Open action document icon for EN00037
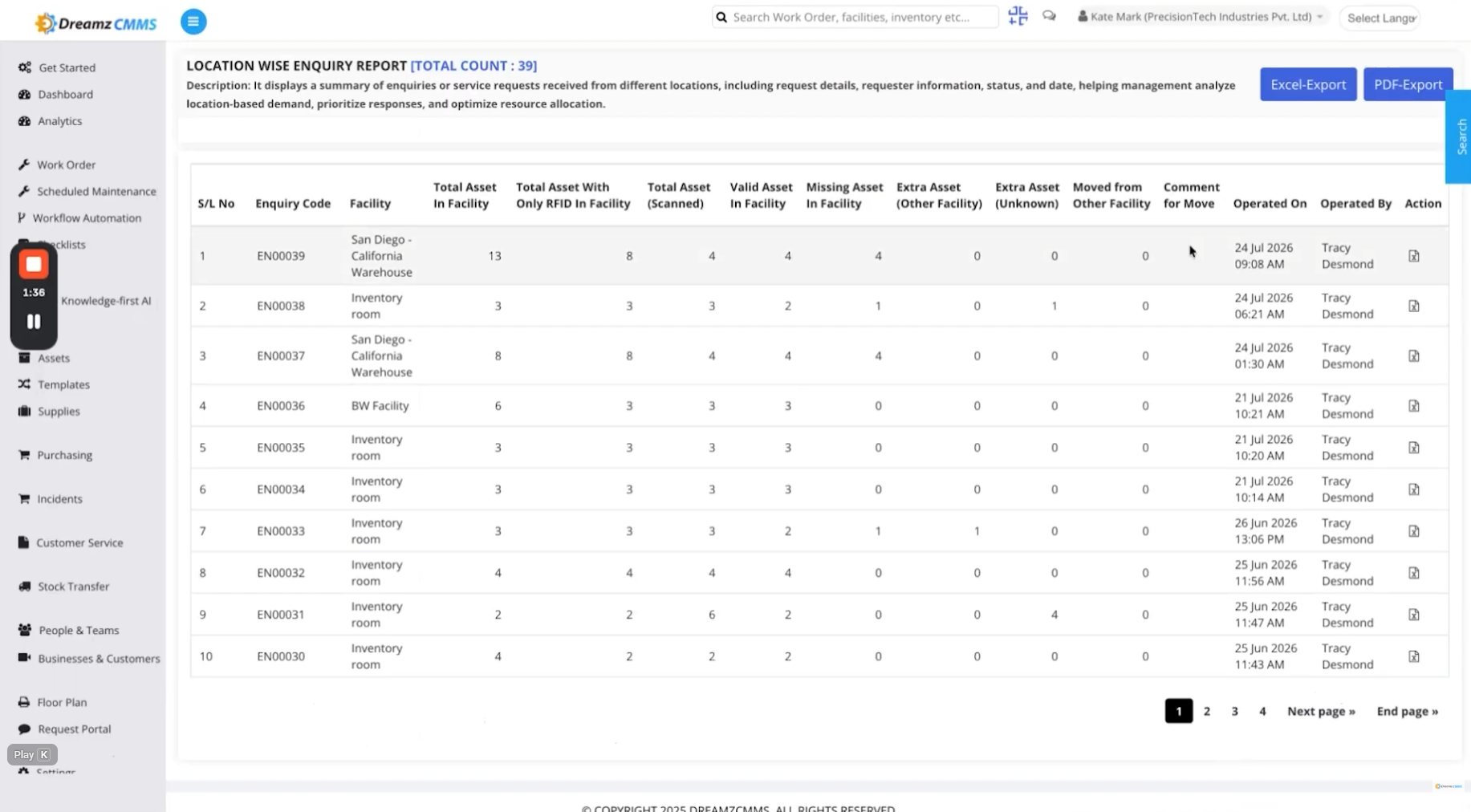The image size is (1471, 812). (1413, 355)
